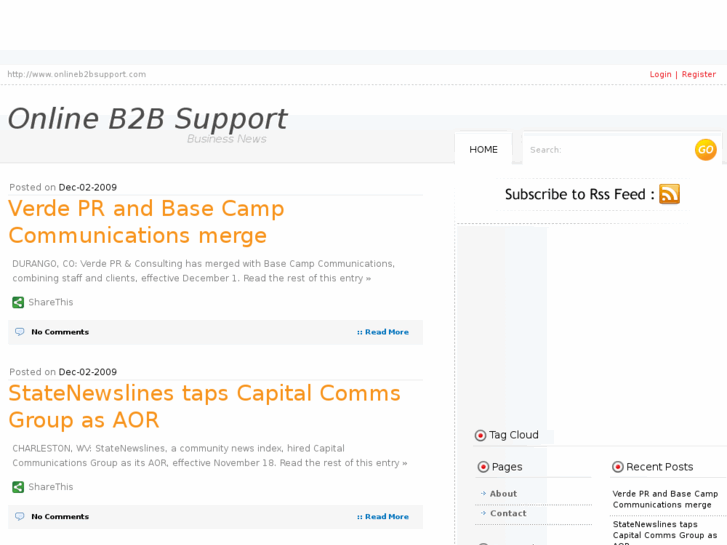Image resolution: width=727 pixels, height=545 pixels.
Task: Click the green ShareThis icon under StateNewslines post
Action: pyautogui.click(x=18, y=487)
